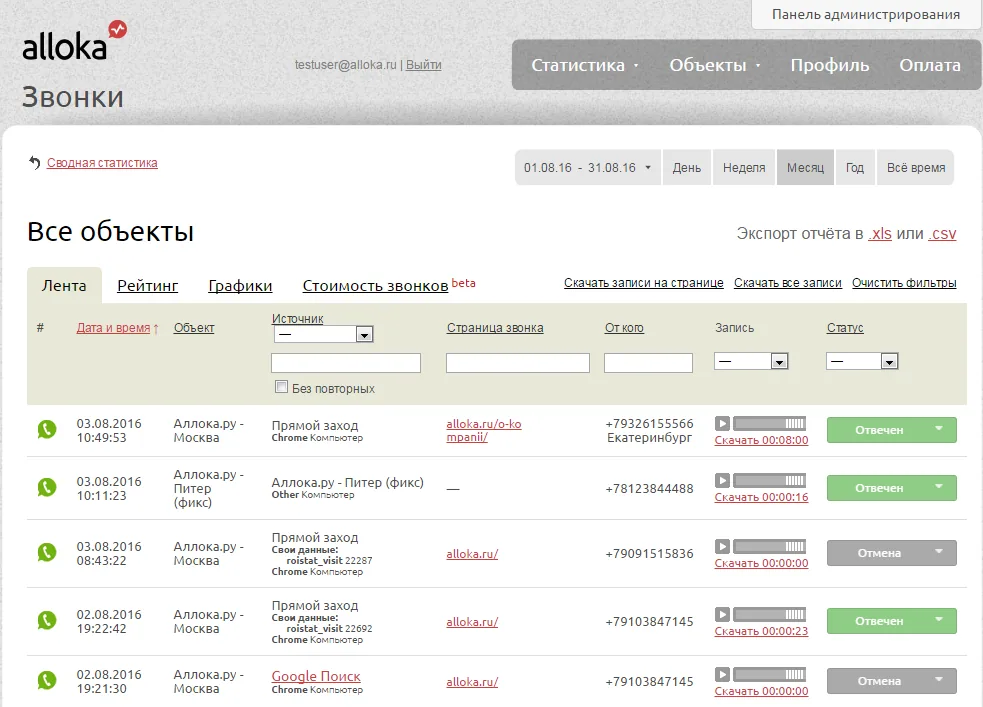Image resolution: width=983 pixels, height=707 pixels.
Task: Click the alloka logo
Action: tap(74, 41)
